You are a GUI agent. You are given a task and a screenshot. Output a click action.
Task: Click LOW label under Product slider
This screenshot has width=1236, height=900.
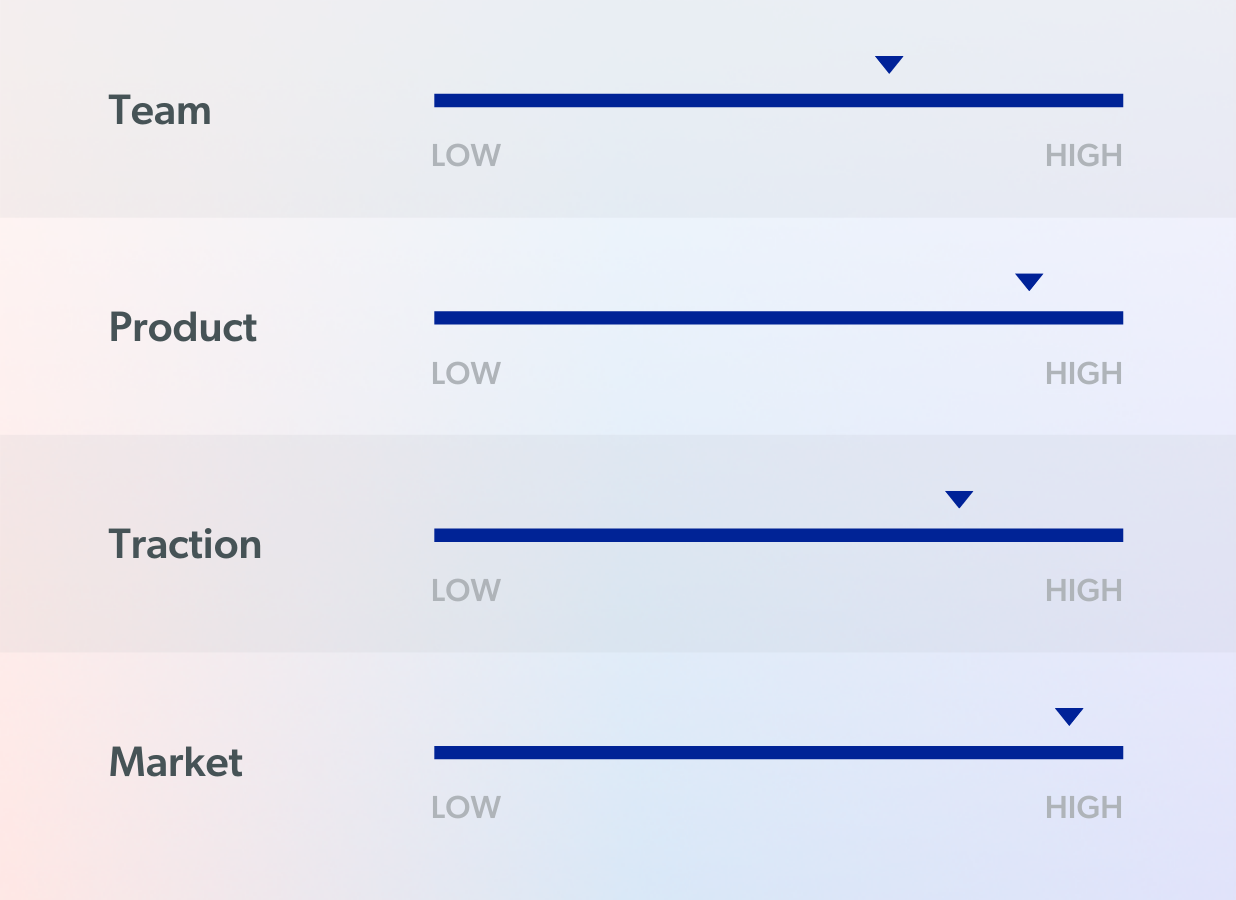[466, 373]
